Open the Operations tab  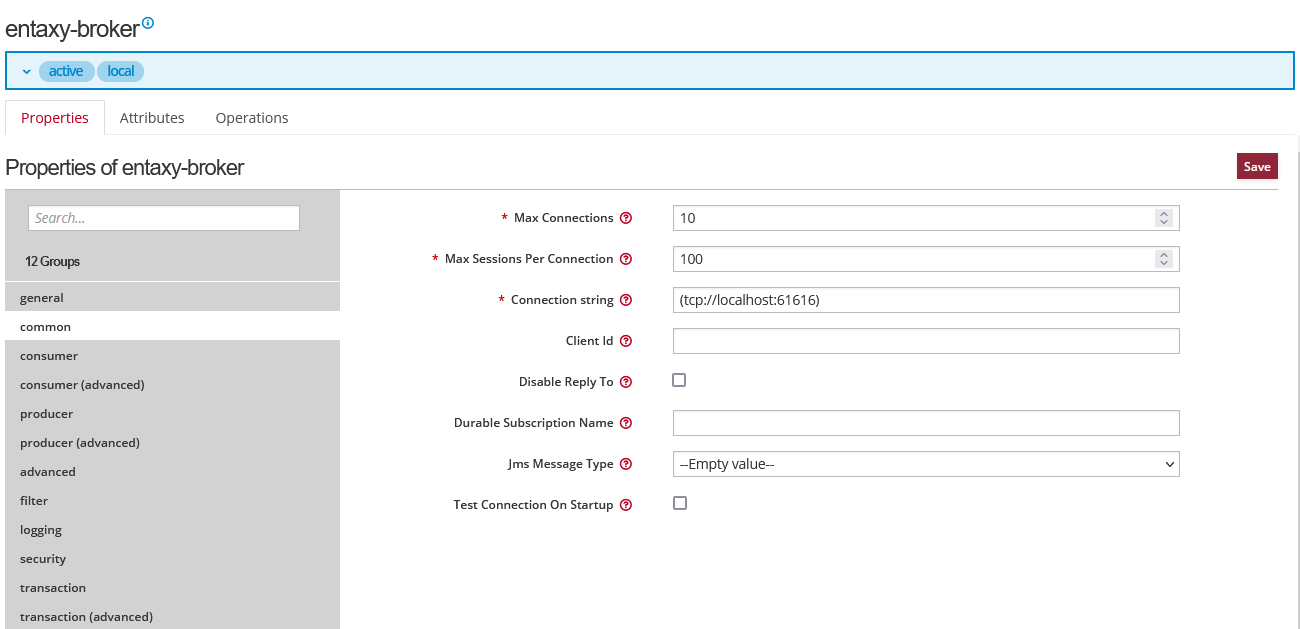[252, 118]
